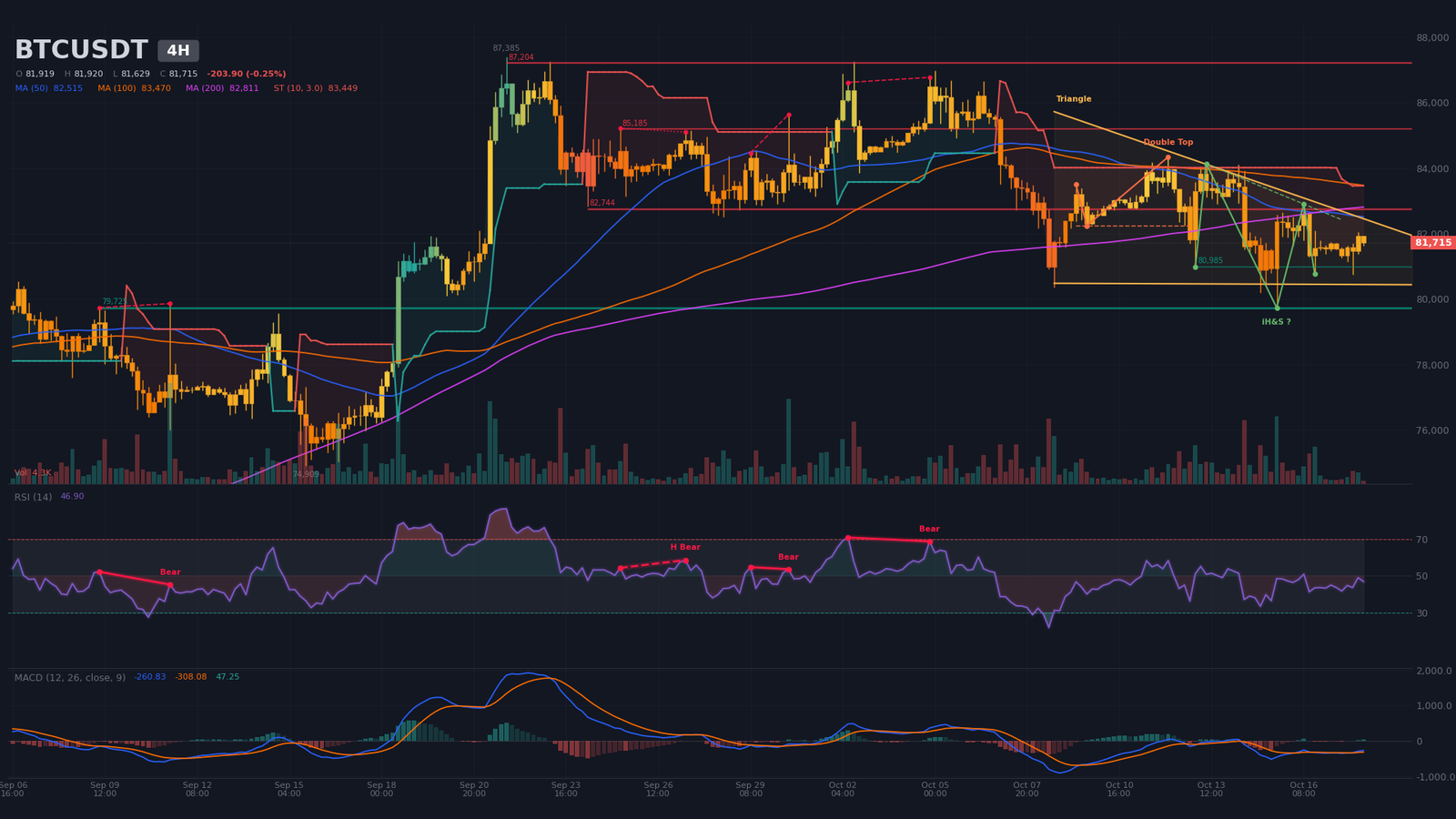Click the current price tag 81,715
Viewport: 1456px width, 819px height.
(1433, 243)
